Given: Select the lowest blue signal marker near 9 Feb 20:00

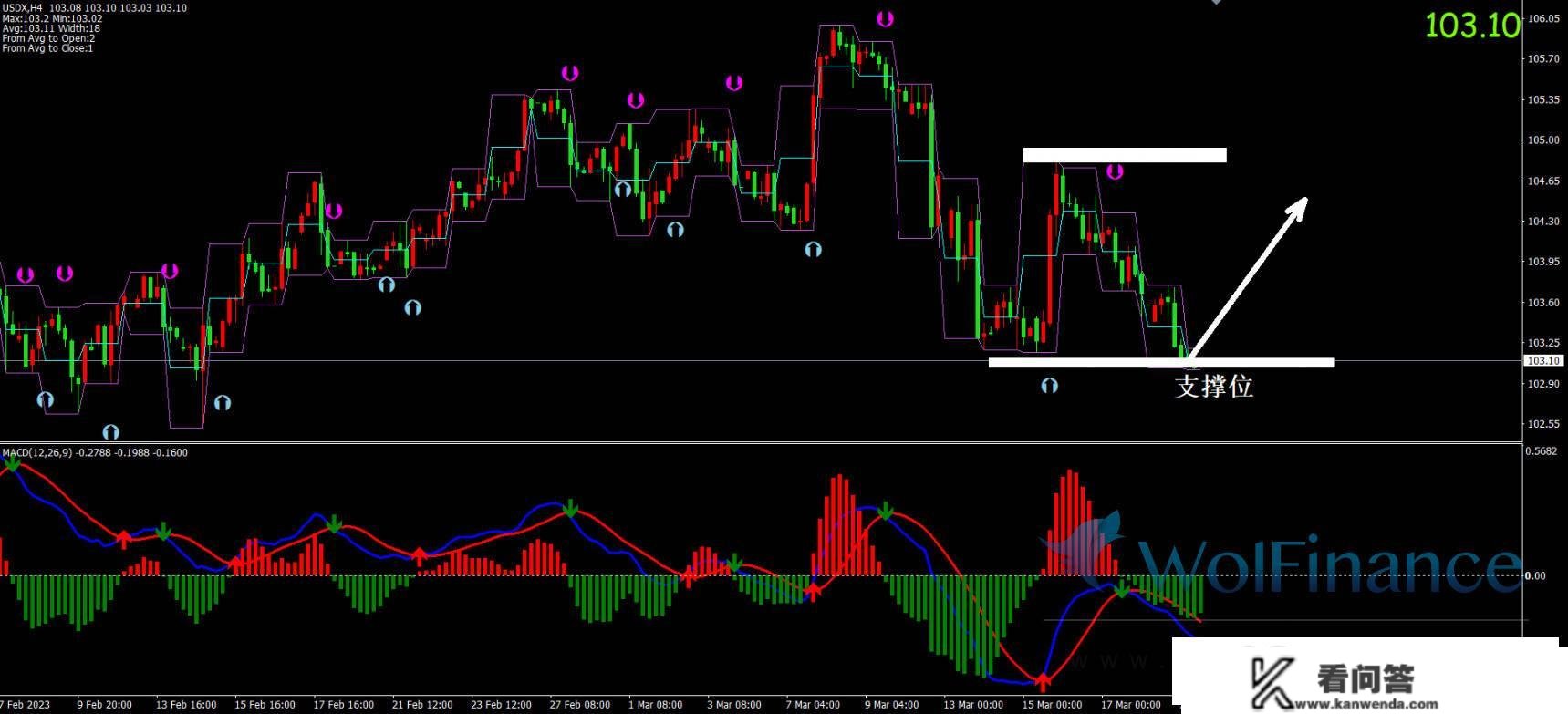Looking at the screenshot, I should pos(110,431).
